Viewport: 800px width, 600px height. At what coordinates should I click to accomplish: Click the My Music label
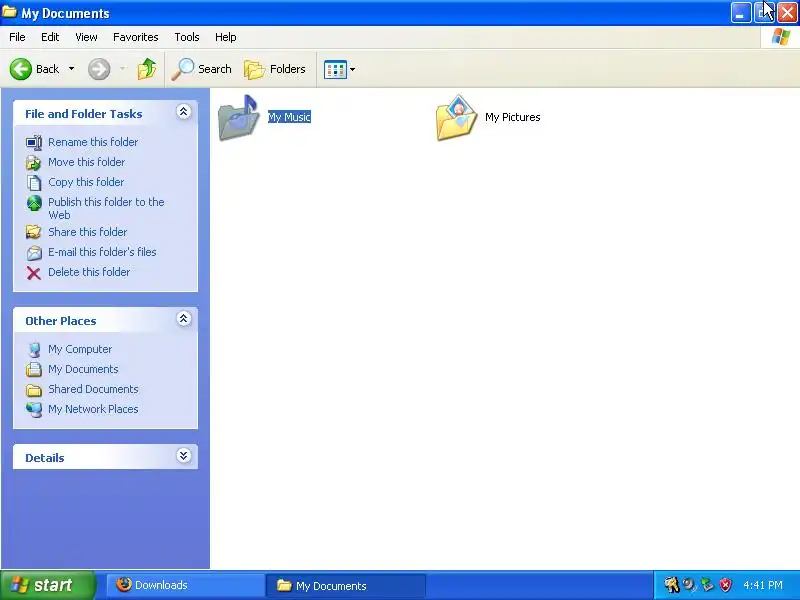pyautogui.click(x=289, y=117)
